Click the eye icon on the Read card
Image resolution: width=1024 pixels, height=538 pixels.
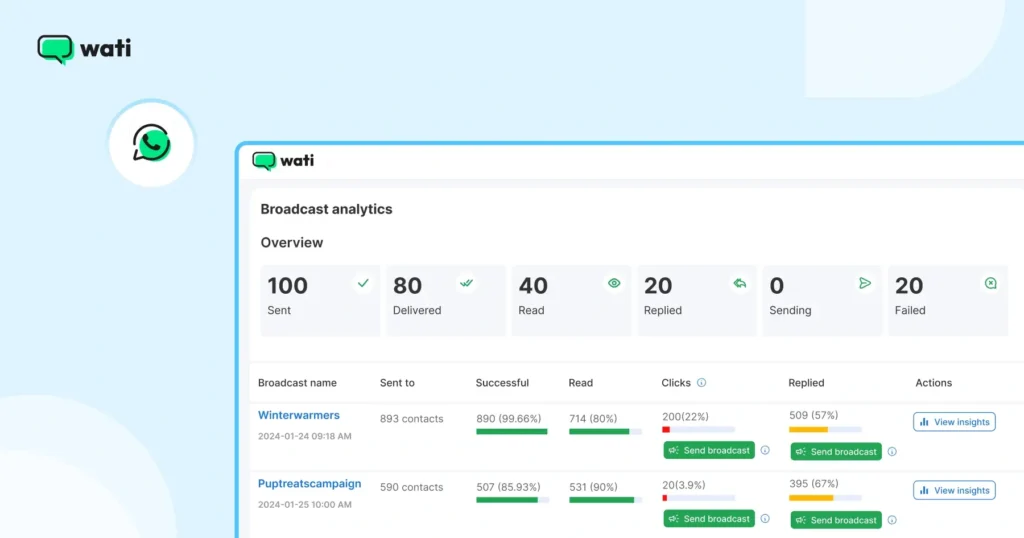click(x=614, y=283)
